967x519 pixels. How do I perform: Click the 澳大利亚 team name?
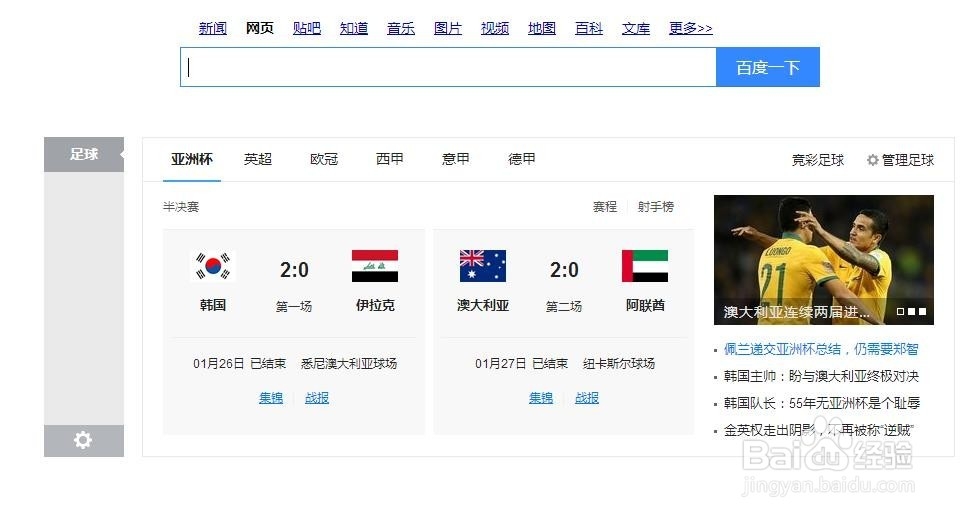pos(483,305)
